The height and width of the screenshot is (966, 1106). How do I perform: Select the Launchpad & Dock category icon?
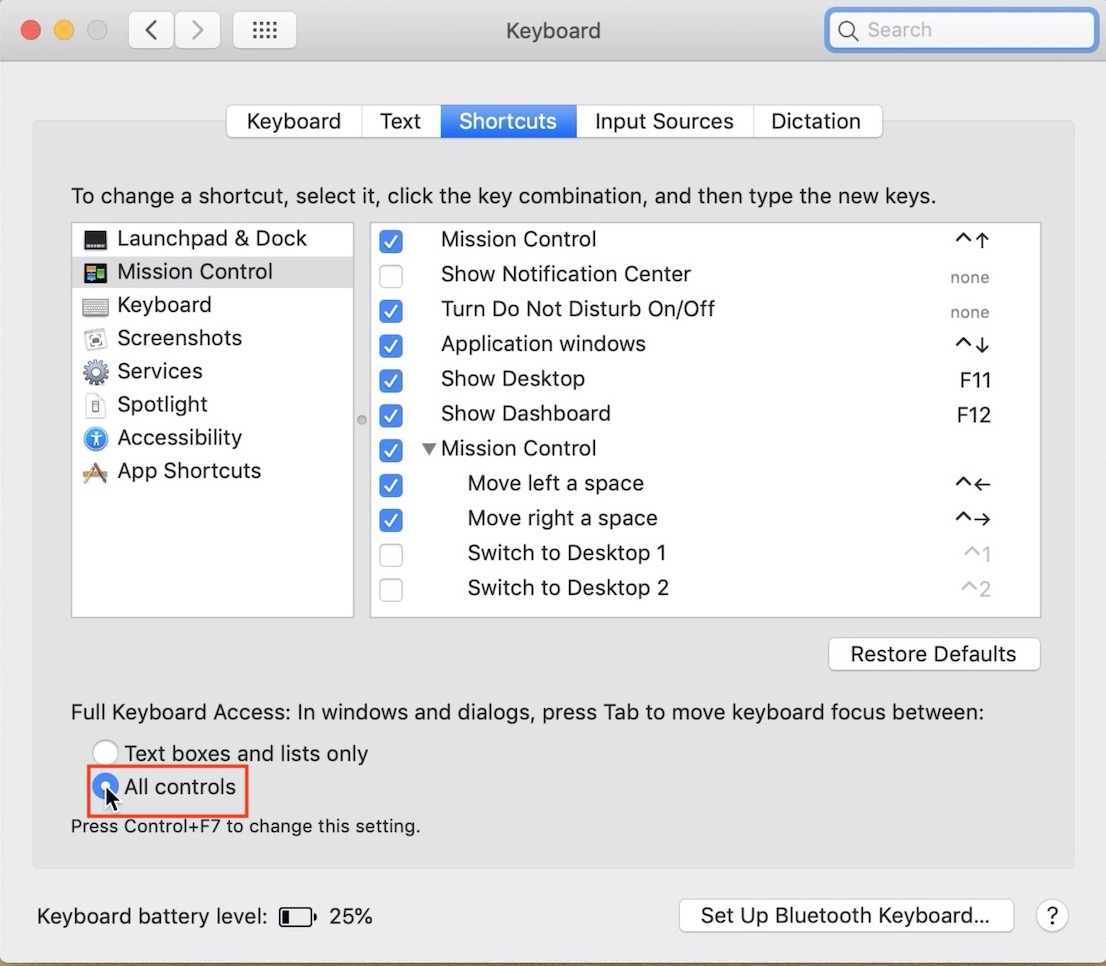(96, 239)
